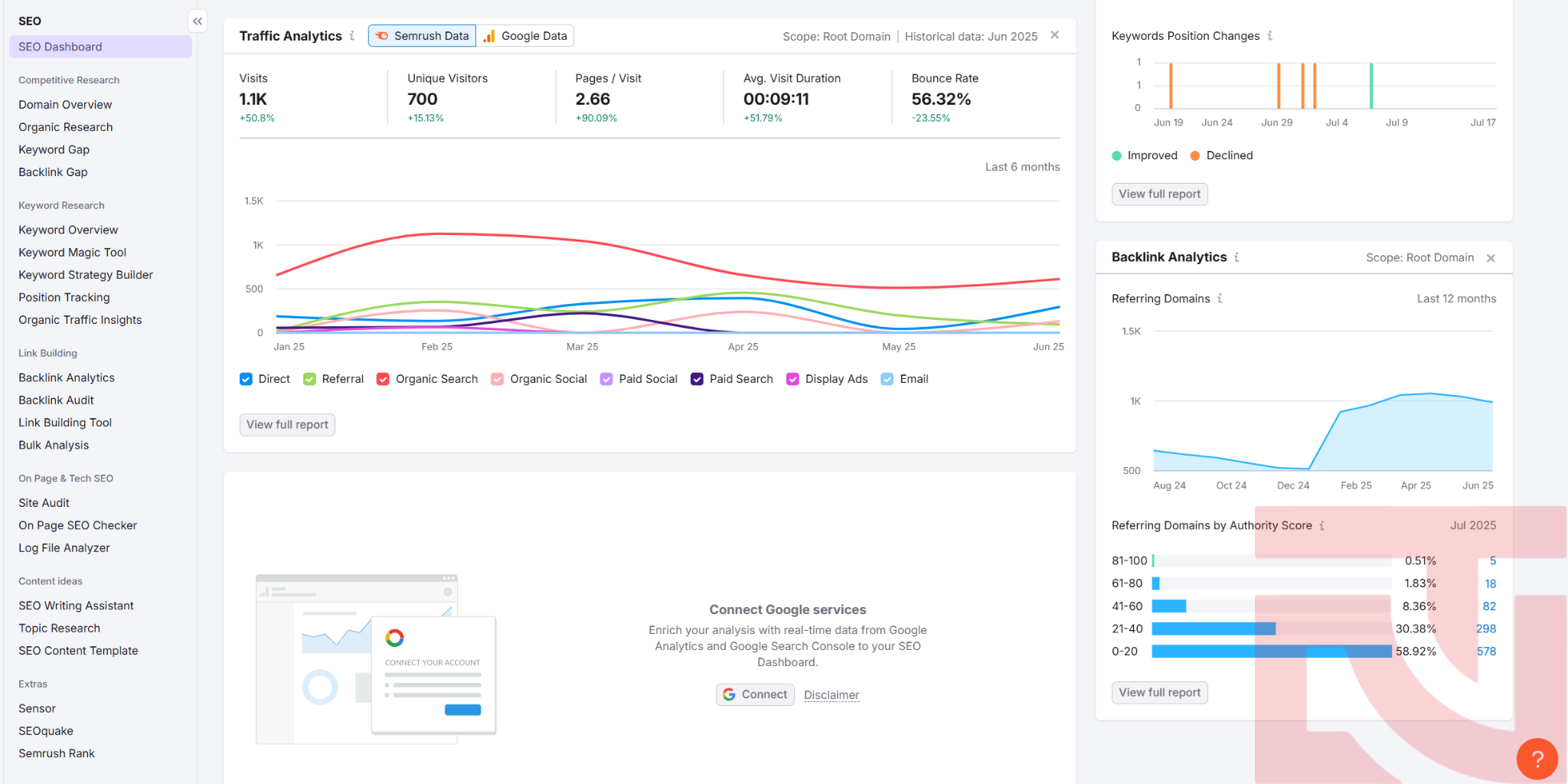The width and height of the screenshot is (1568, 784).
Task: Launch Keyword Magic Tool
Action: tap(73, 253)
